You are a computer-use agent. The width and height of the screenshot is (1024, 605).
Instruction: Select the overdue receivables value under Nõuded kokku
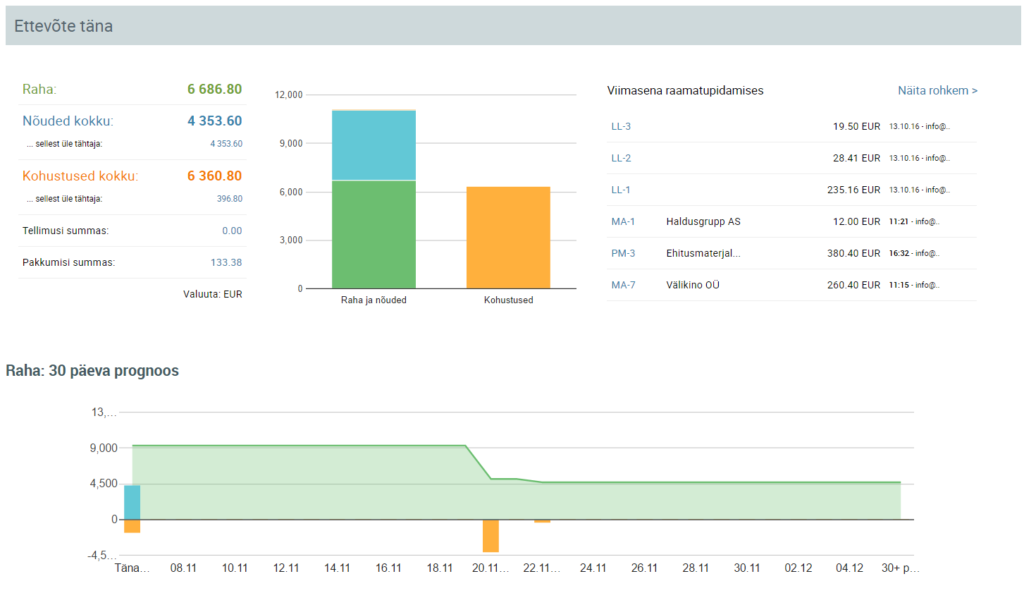click(226, 144)
